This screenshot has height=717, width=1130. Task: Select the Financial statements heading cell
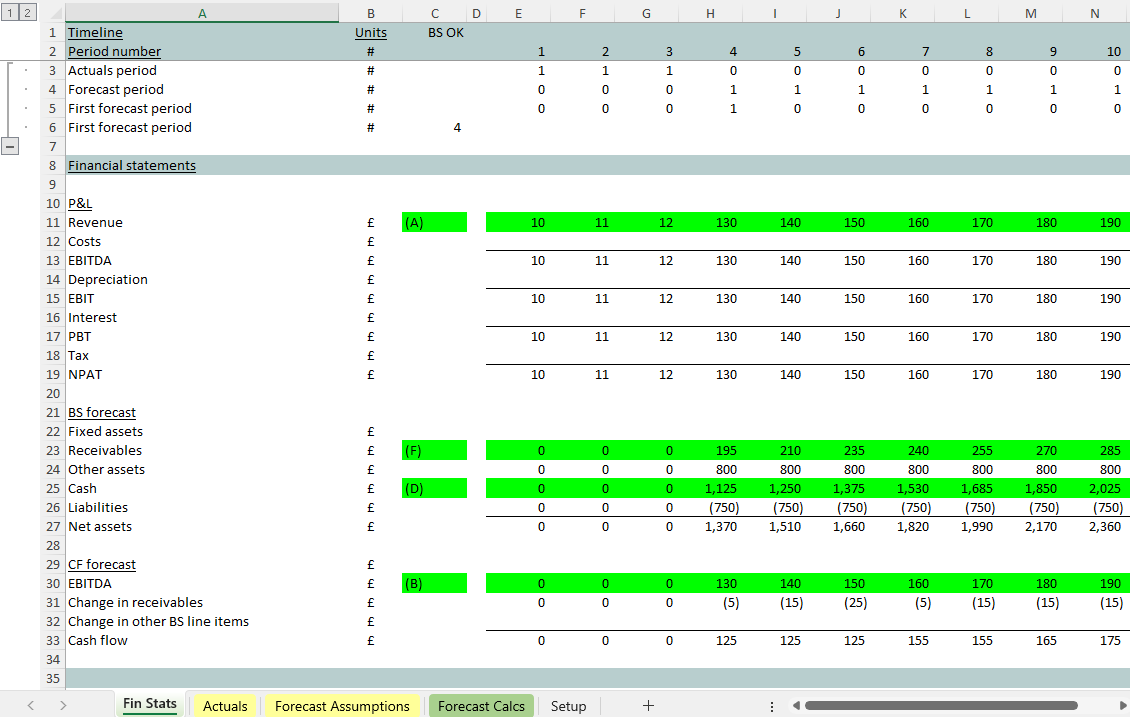[132, 166]
